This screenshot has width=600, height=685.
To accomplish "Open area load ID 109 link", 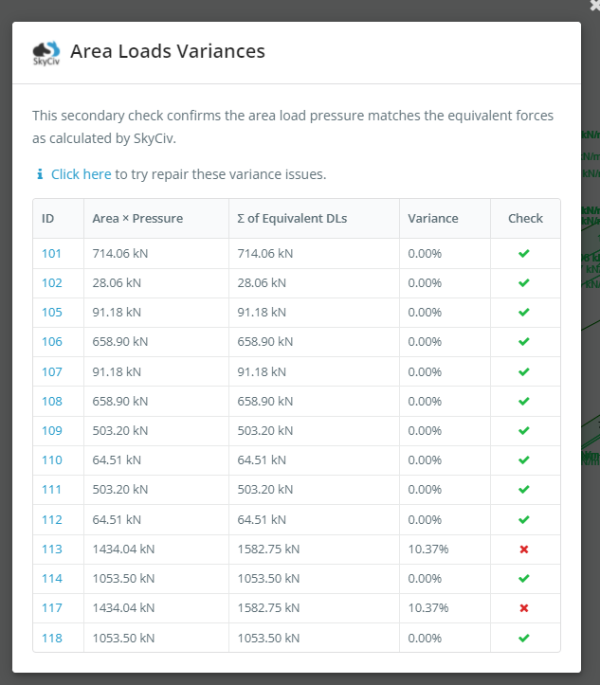I will click(52, 431).
